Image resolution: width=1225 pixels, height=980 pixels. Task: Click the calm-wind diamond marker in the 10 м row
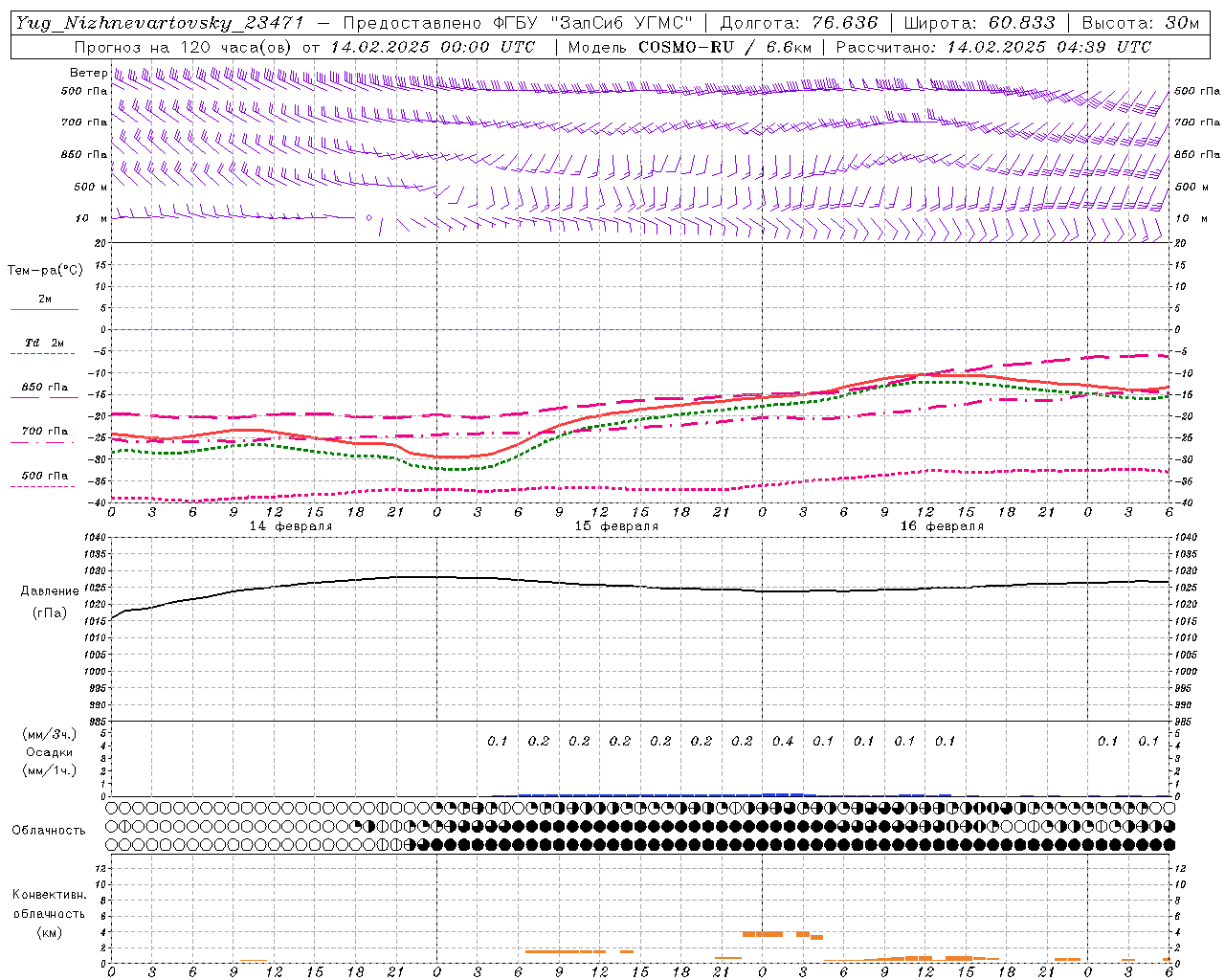[x=369, y=217]
